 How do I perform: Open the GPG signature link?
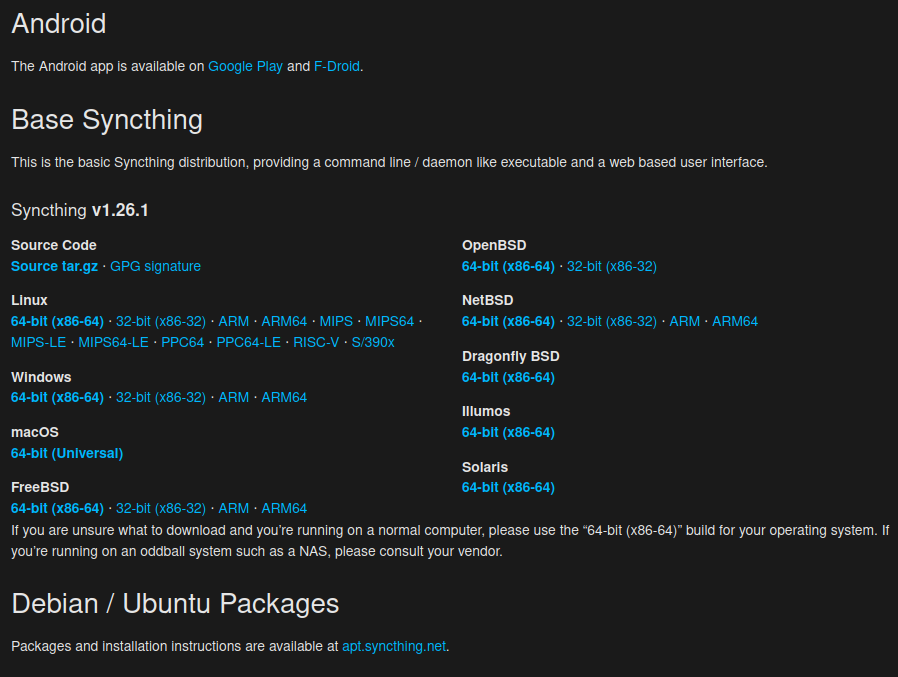(155, 266)
